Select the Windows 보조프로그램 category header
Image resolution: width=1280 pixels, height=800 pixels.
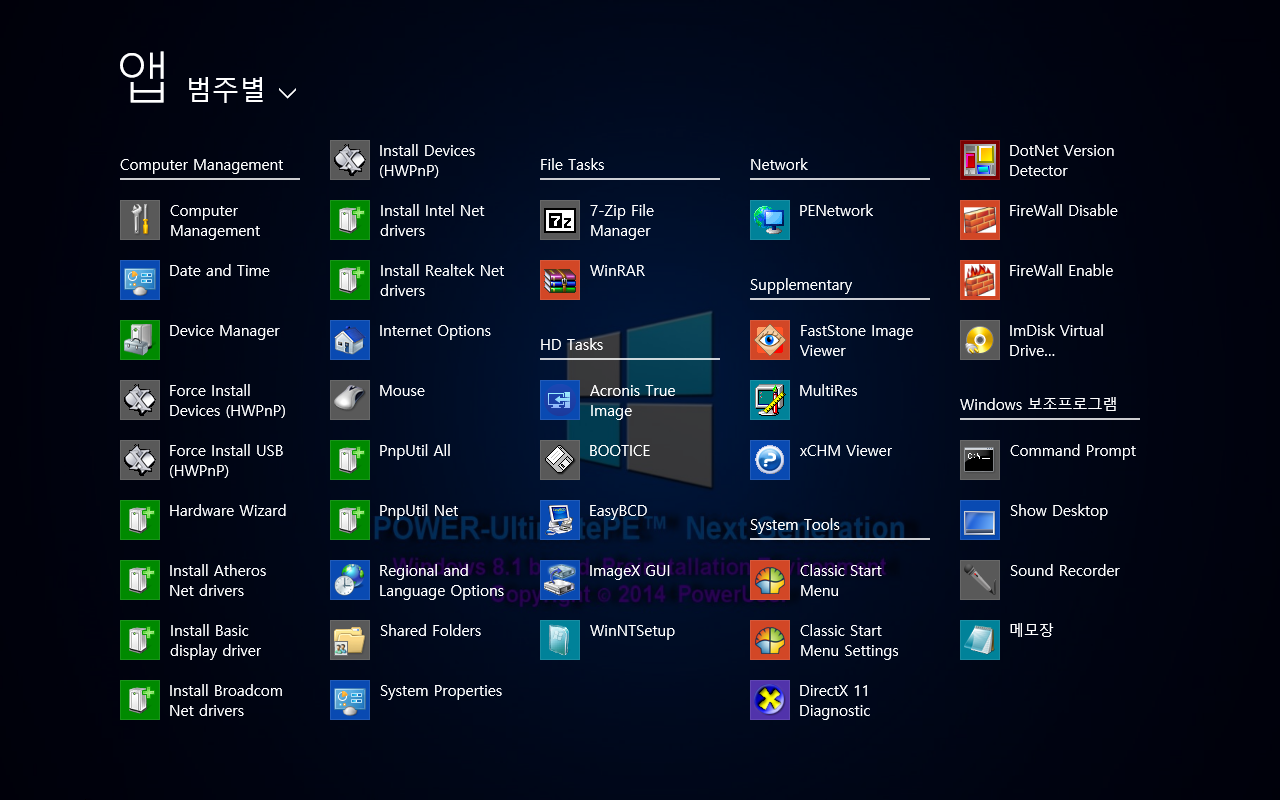(1039, 405)
